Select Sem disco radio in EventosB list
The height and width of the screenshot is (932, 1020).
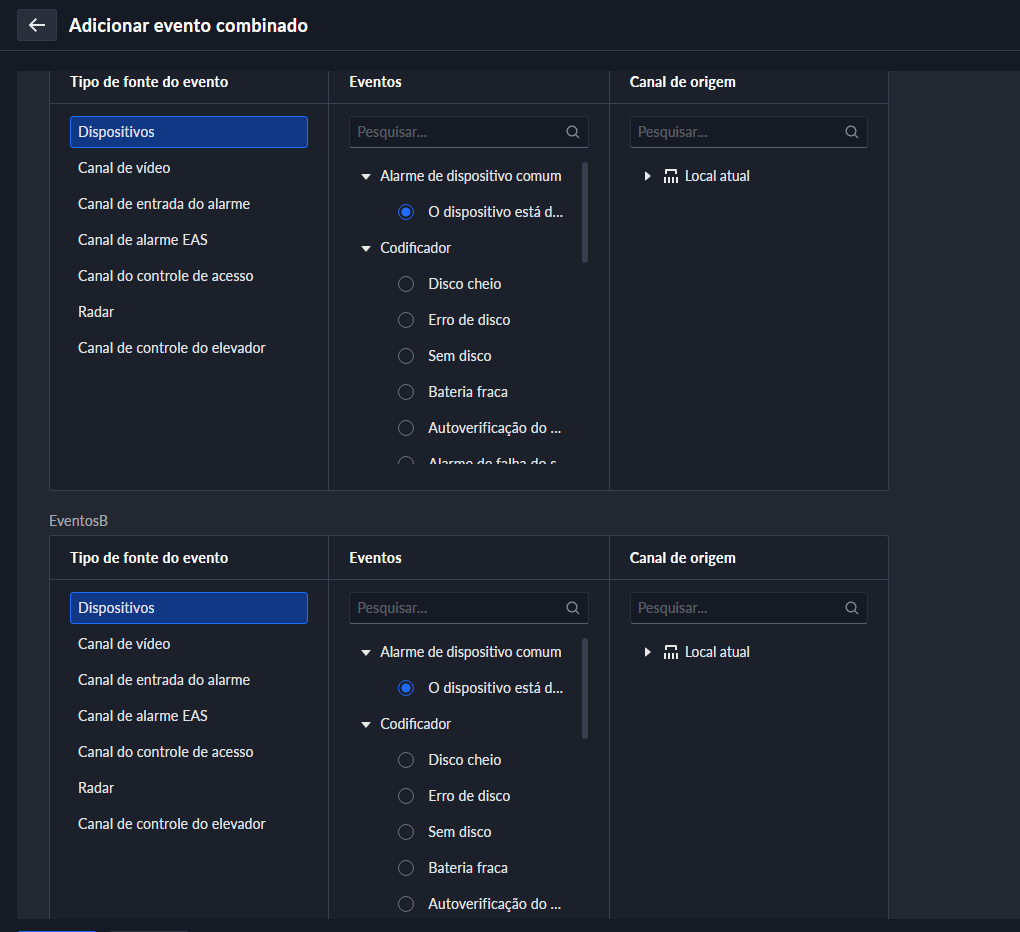(406, 832)
